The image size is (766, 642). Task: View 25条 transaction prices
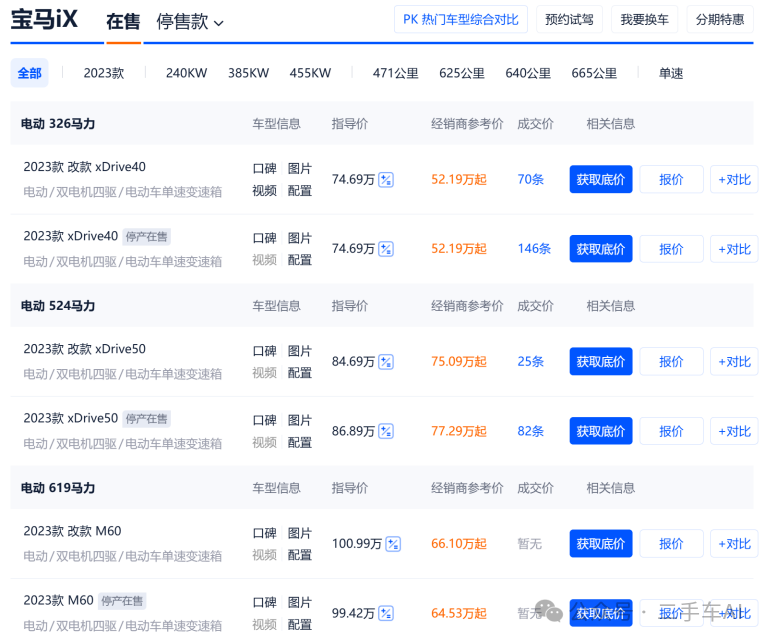click(x=531, y=362)
